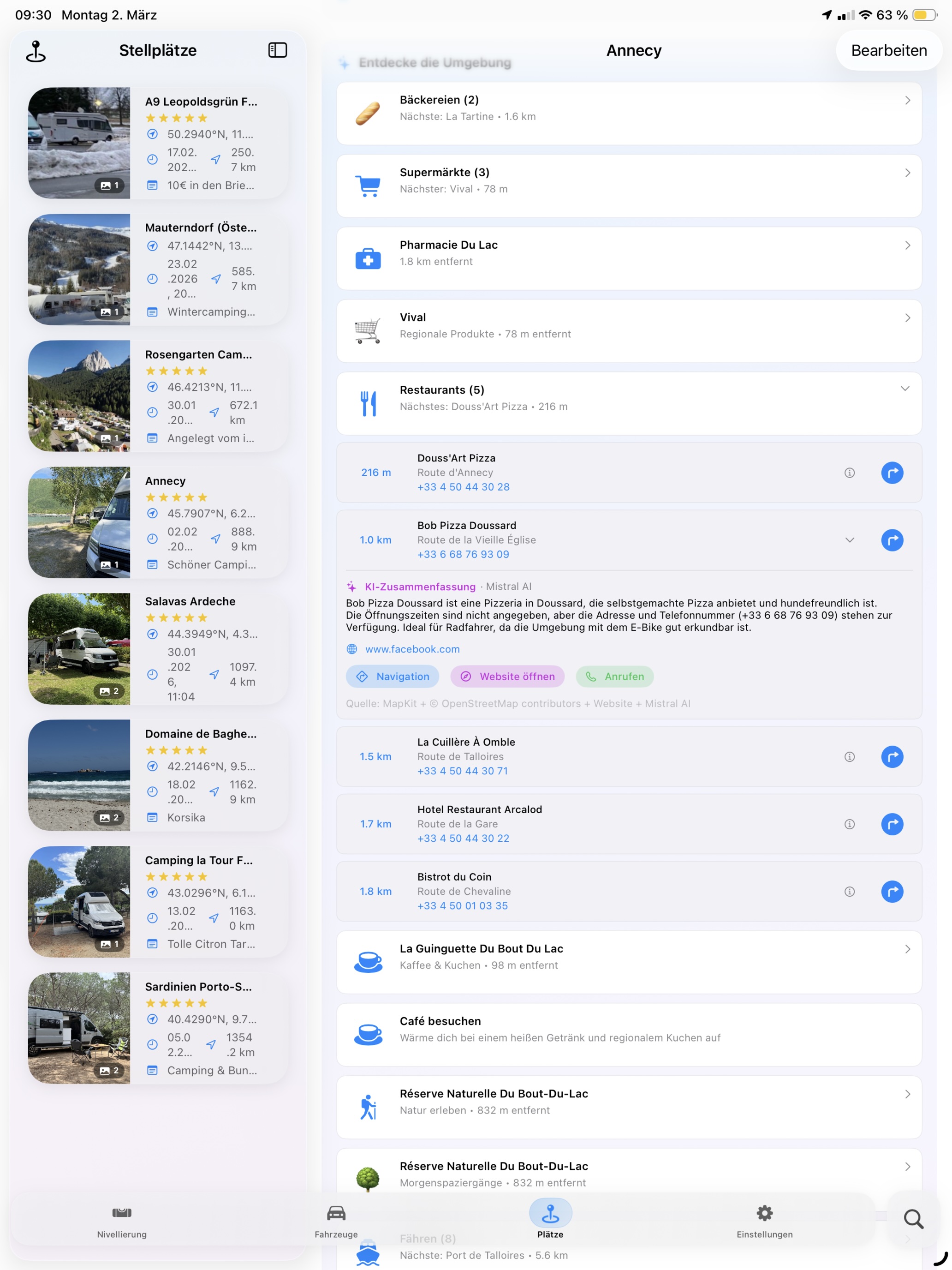
Task: Tap the Website öffnen button
Action: [507, 677]
